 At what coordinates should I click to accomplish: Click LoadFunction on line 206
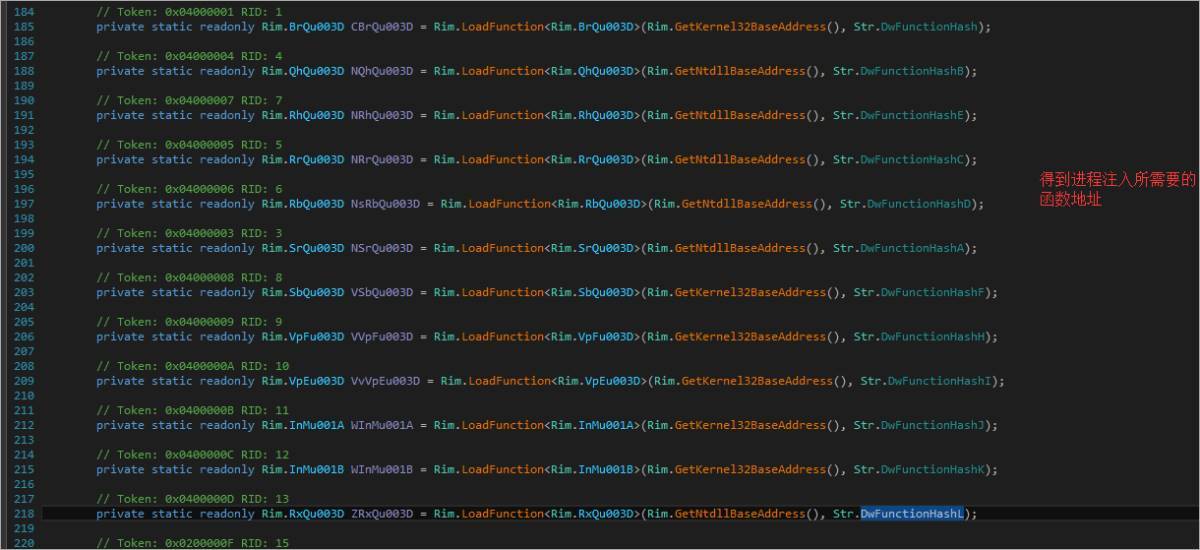coord(502,336)
